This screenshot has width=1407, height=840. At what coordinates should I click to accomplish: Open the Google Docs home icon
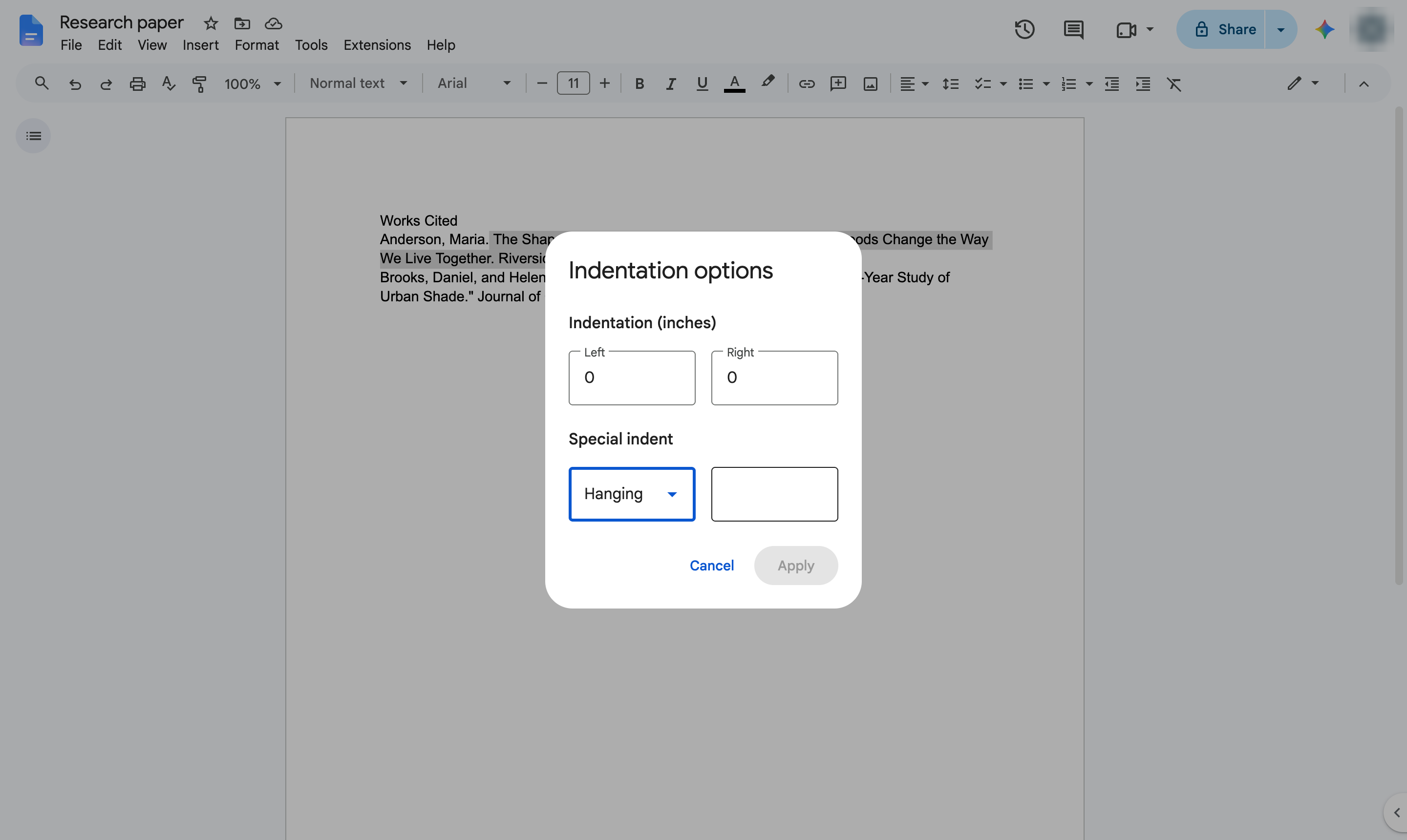click(31, 30)
